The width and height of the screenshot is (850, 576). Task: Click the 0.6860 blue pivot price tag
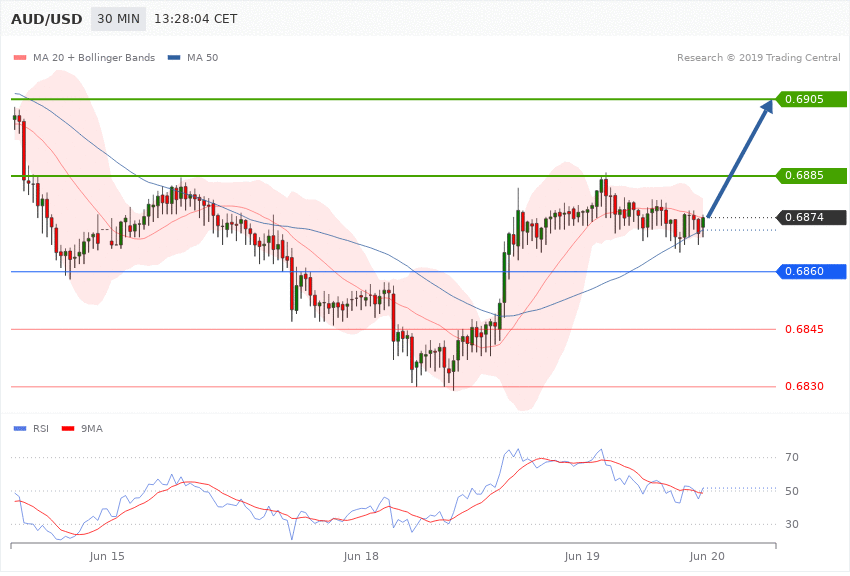[x=810, y=271]
